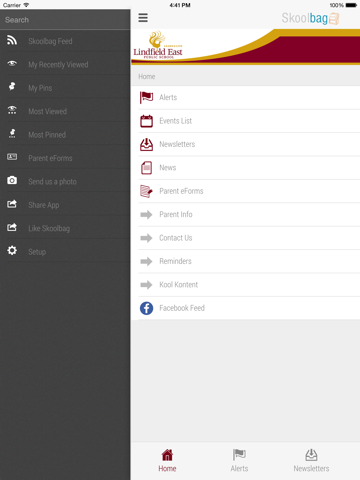Switch to the Newsletters bottom tab
The height and width of the screenshot is (480, 360).
point(311,461)
